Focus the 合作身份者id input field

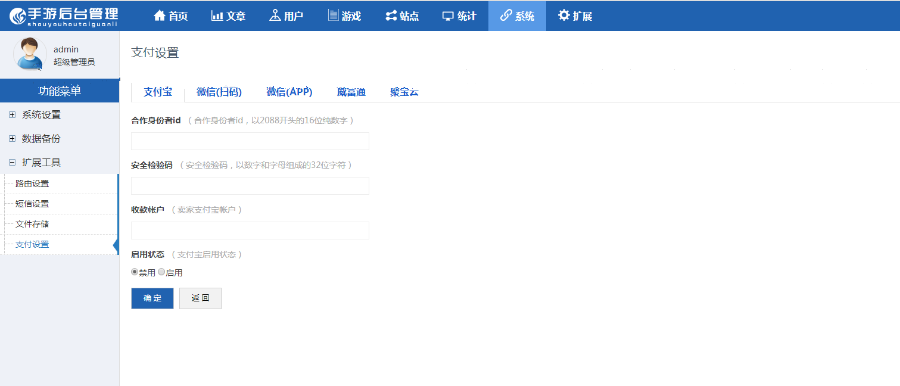click(x=250, y=141)
